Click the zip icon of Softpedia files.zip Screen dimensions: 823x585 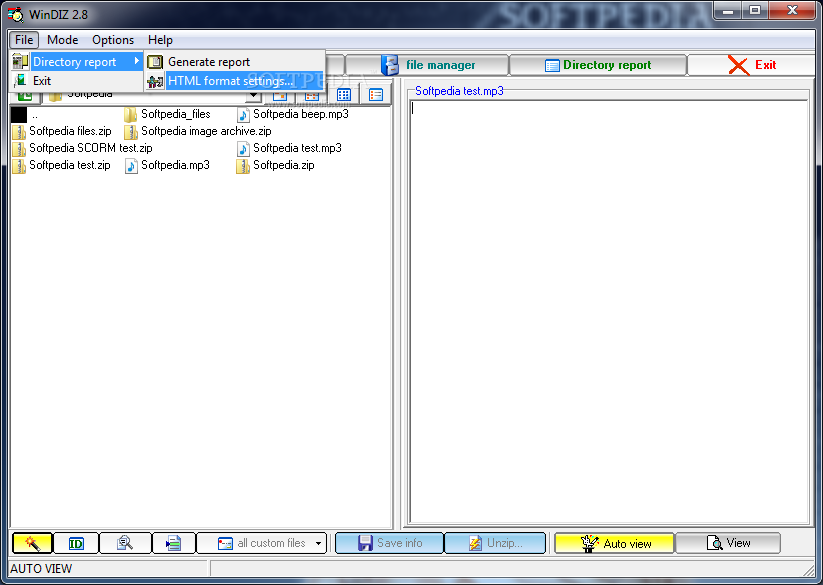click(19, 132)
